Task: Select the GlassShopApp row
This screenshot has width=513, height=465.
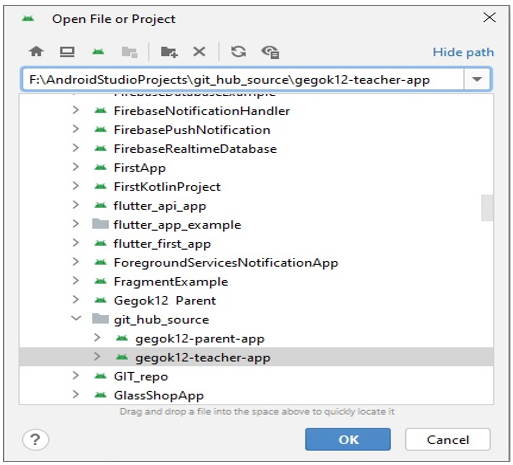Action: [256, 395]
